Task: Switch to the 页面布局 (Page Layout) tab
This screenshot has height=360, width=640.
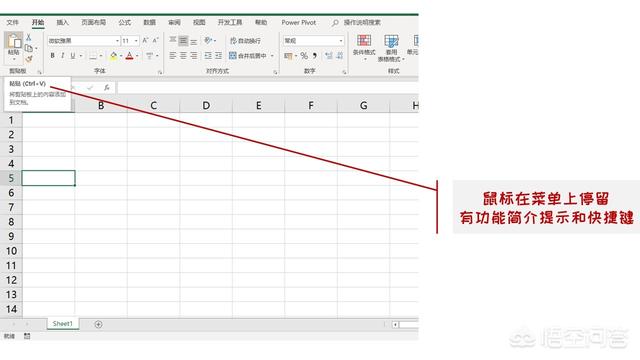Action: tap(93, 22)
